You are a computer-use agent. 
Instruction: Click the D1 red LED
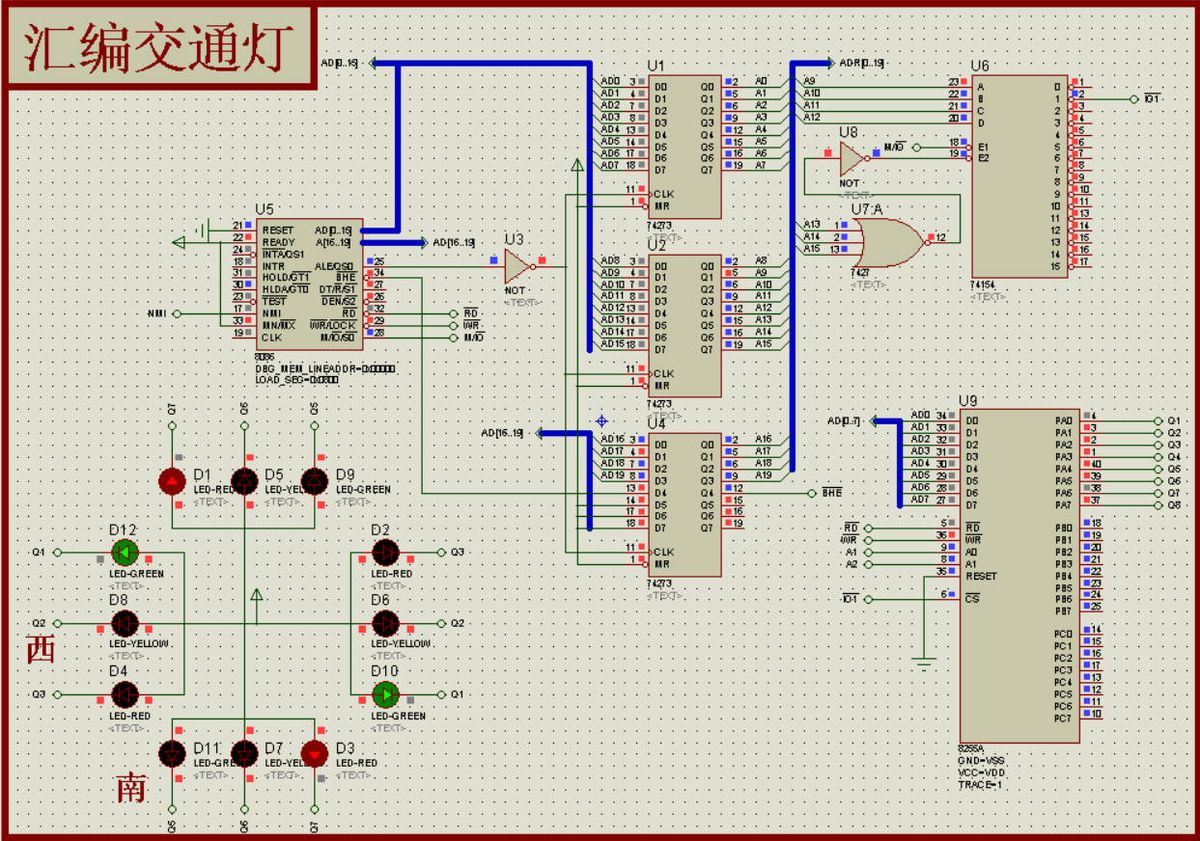click(x=172, y=482)
